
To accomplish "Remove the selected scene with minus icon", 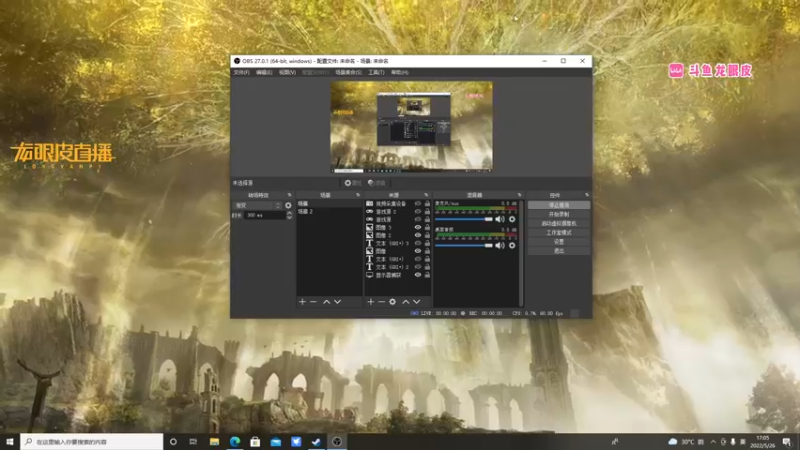I will click(x=313, y=302).
